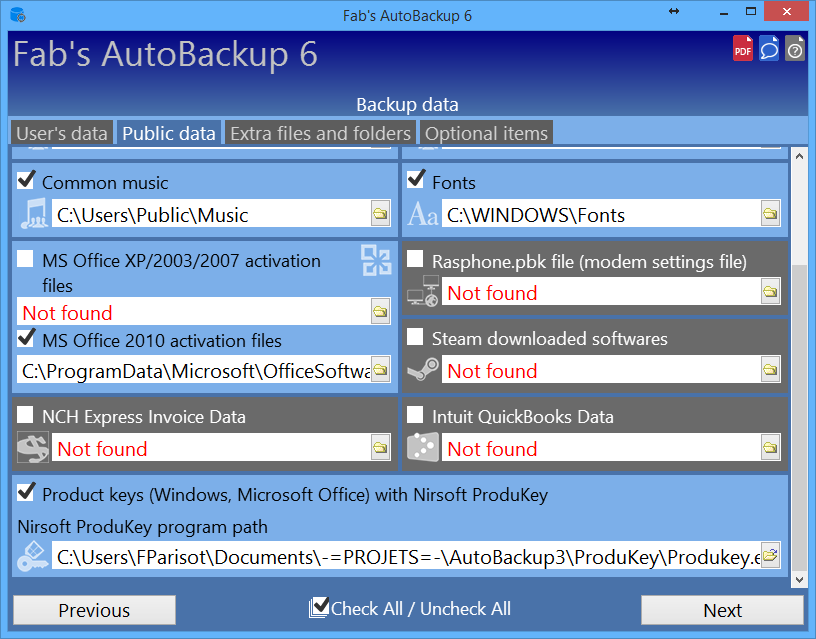
Task: Click the app icon in title bar
Action: click(x=18, y=15)
